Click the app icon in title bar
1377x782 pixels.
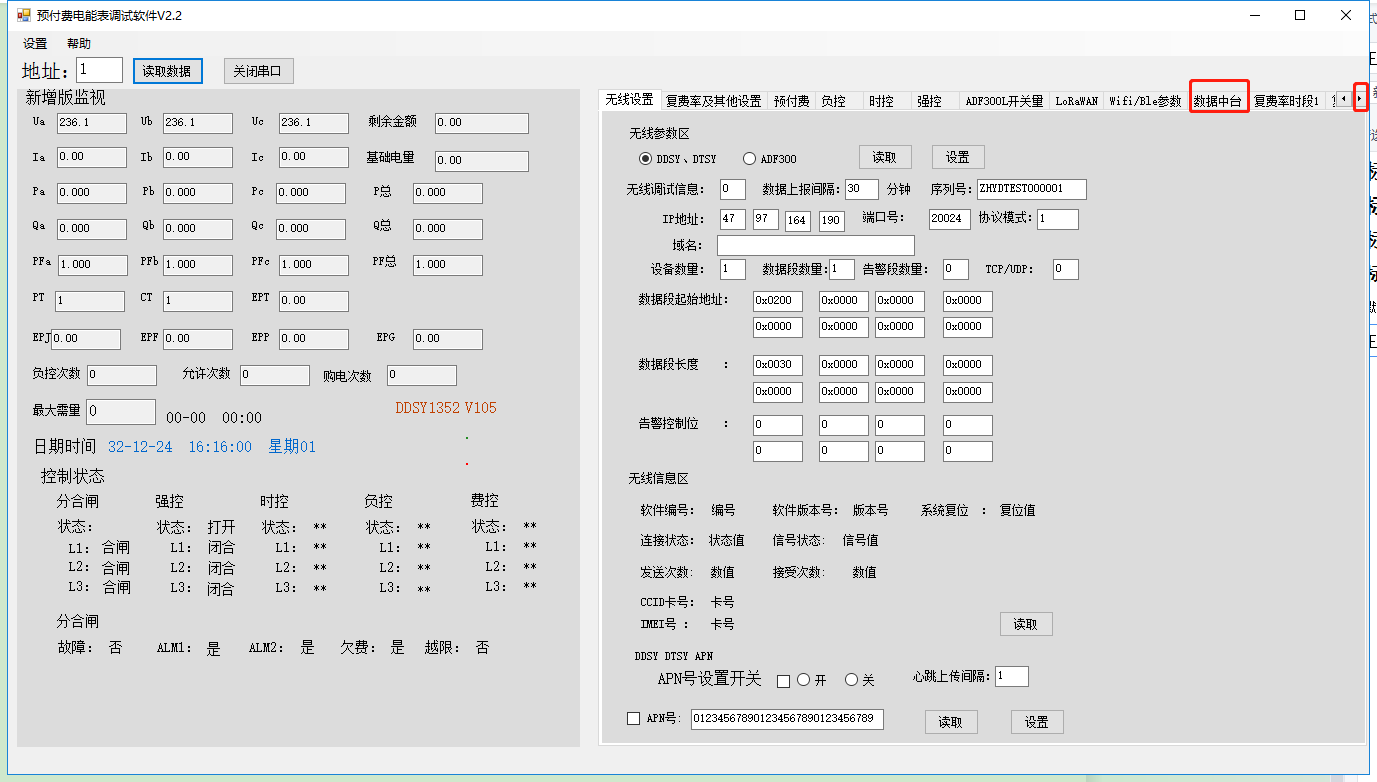[24, 16]
